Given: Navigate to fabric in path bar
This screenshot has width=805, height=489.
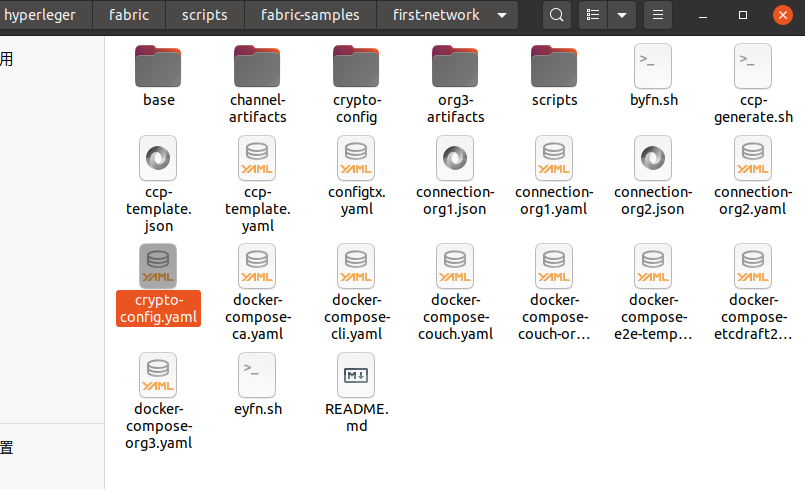Looking at the screenshot, I should [x=129, y=15].
